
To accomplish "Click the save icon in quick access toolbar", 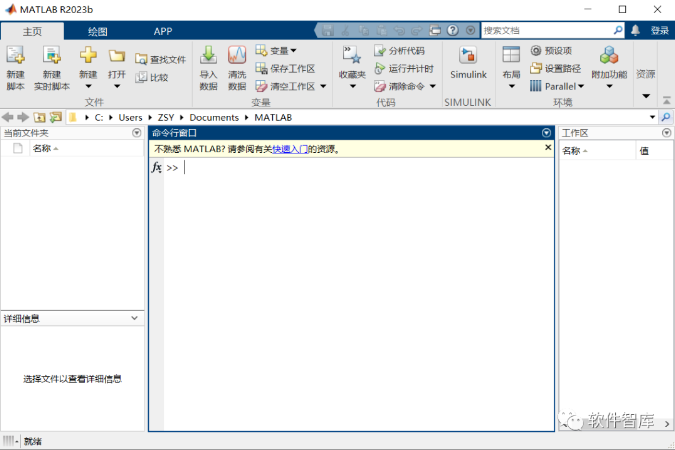I will click(x=328, y=30).
